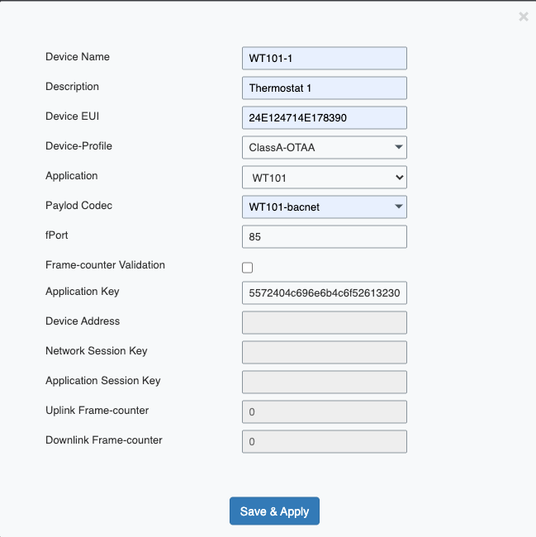Screen dimensions: 536x537
Task: Click the Payload Codec arrow icon
Action: coord(398,207)
